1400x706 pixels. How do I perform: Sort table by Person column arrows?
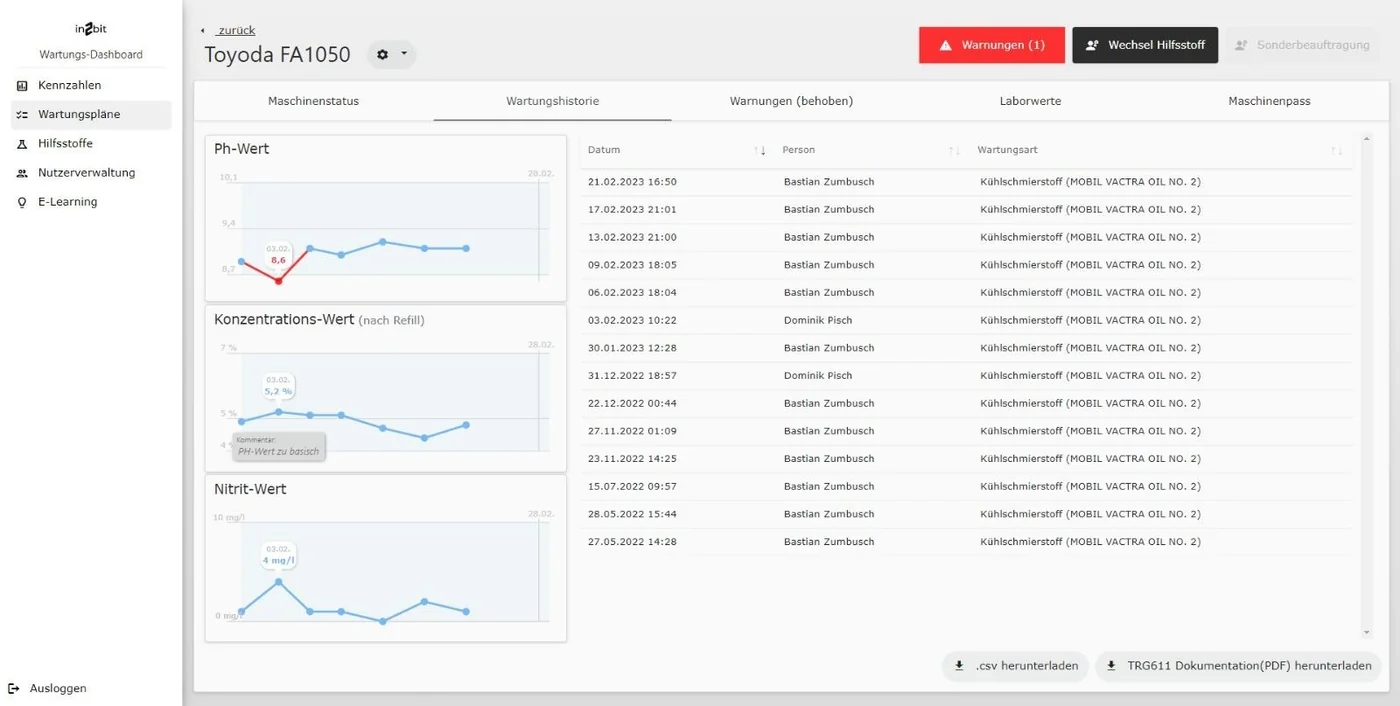click(x=954, y=150)
